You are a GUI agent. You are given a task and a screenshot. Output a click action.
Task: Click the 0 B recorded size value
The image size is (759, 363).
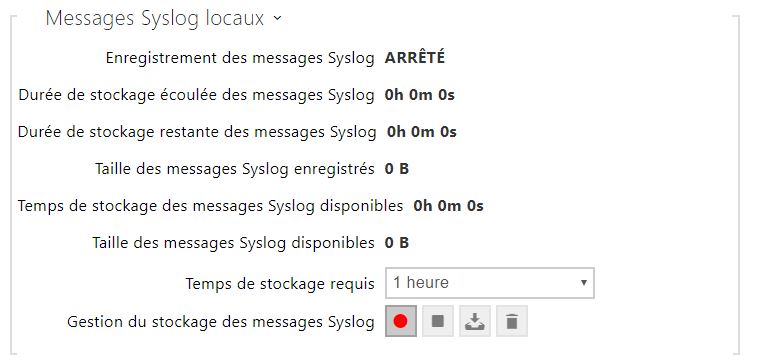click(397, 168)
